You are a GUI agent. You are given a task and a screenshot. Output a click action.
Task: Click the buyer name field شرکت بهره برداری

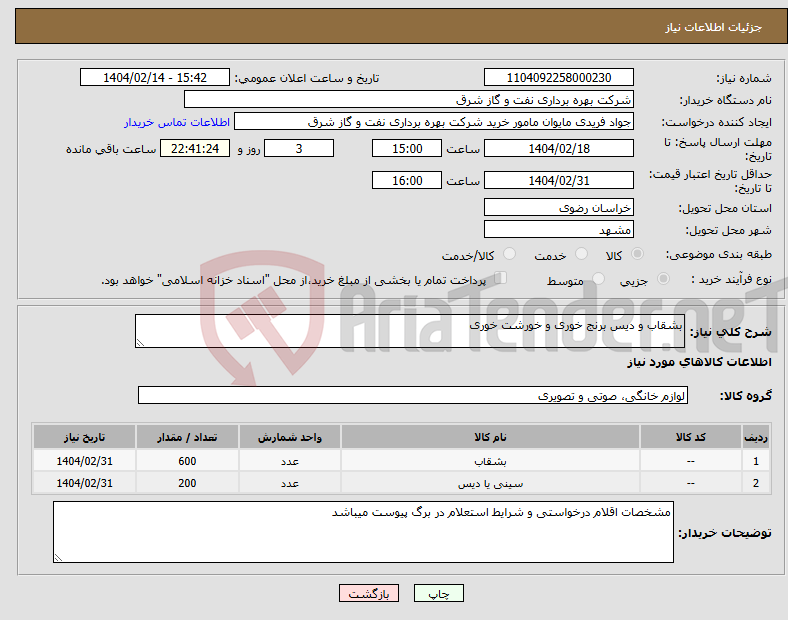(x=409, y=99)
